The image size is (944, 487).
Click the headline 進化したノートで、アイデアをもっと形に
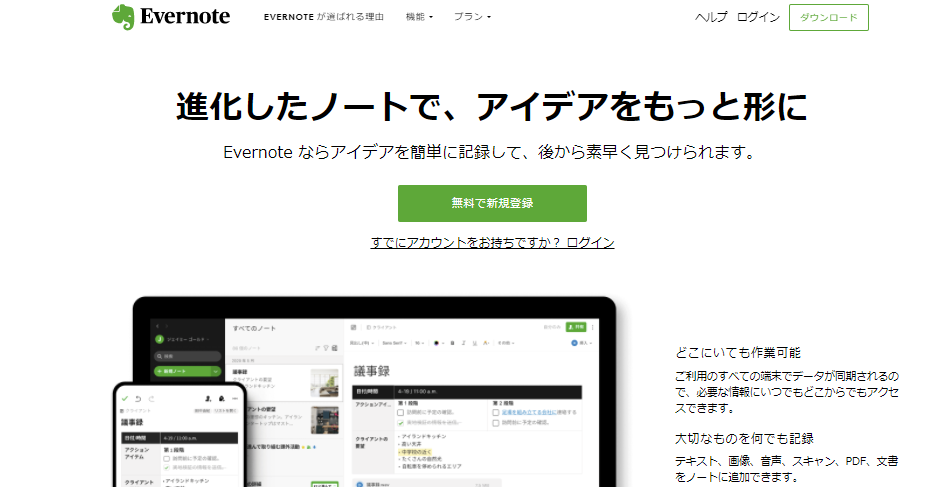492,107
